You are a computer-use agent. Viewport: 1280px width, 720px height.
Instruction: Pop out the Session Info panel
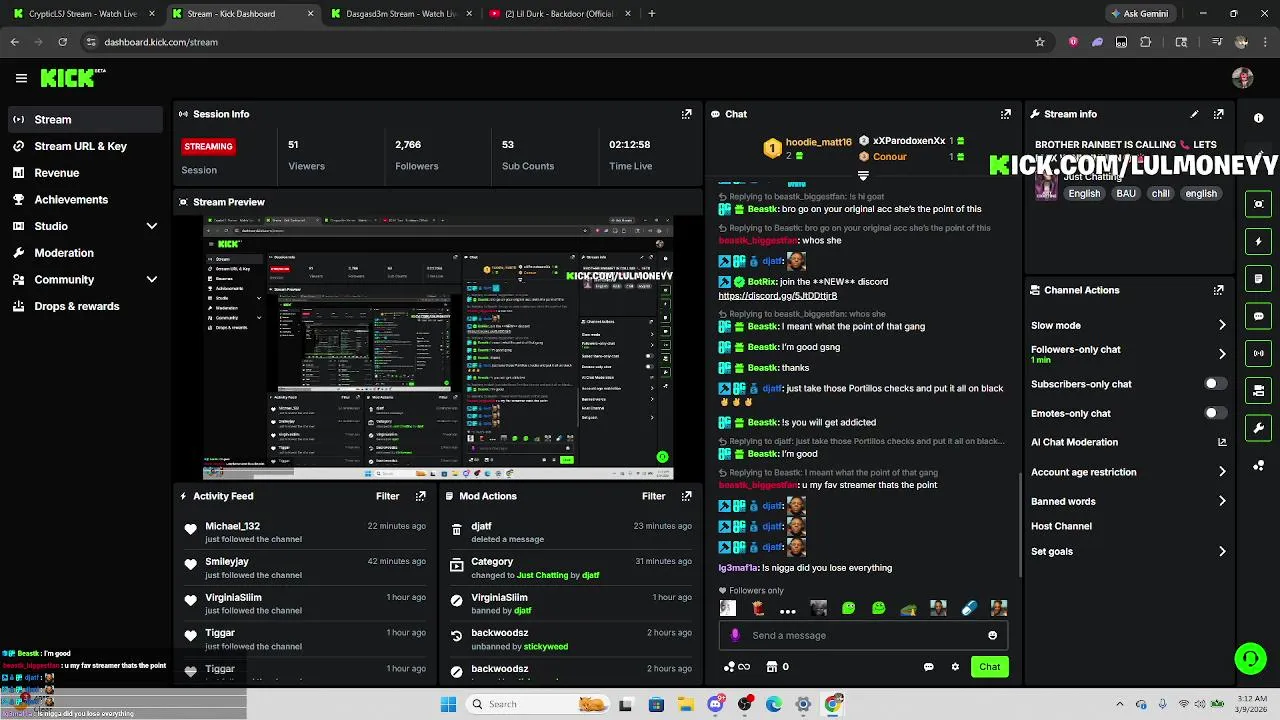[686, 114]
